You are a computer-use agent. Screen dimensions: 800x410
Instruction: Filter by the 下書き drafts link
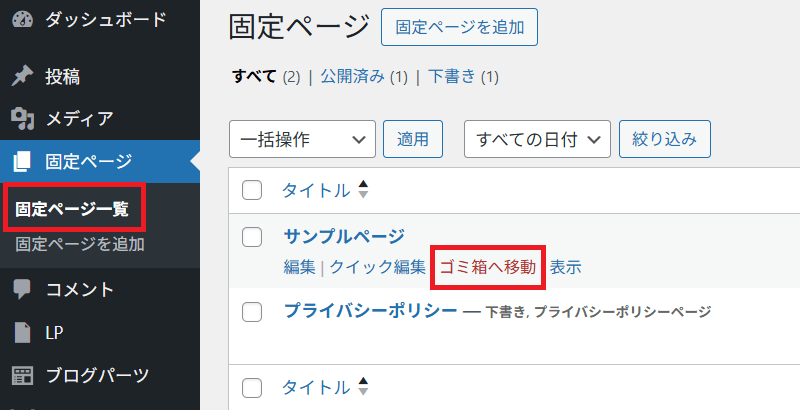[452, 76]
